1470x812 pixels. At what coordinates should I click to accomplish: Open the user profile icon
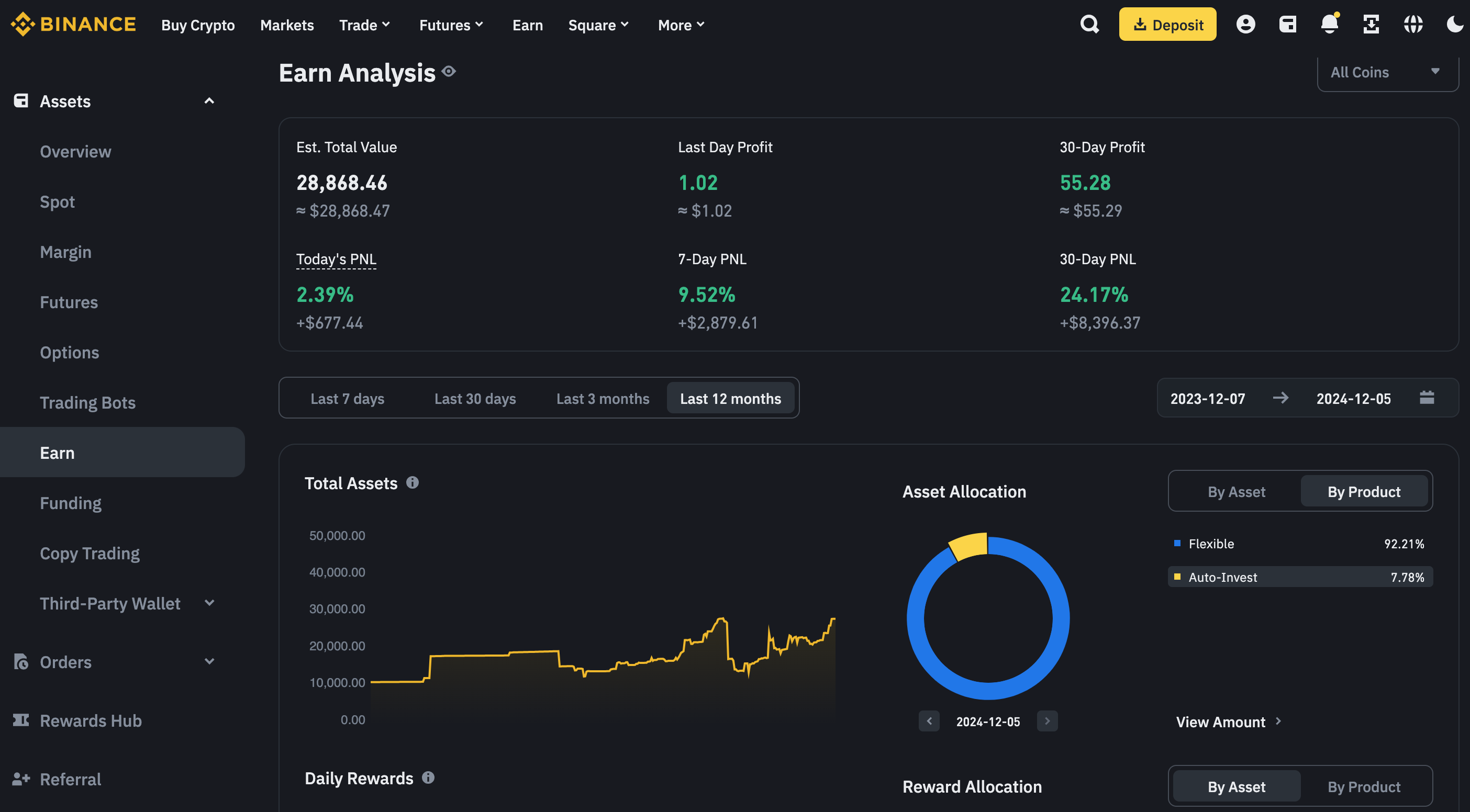pos(1245,25)
